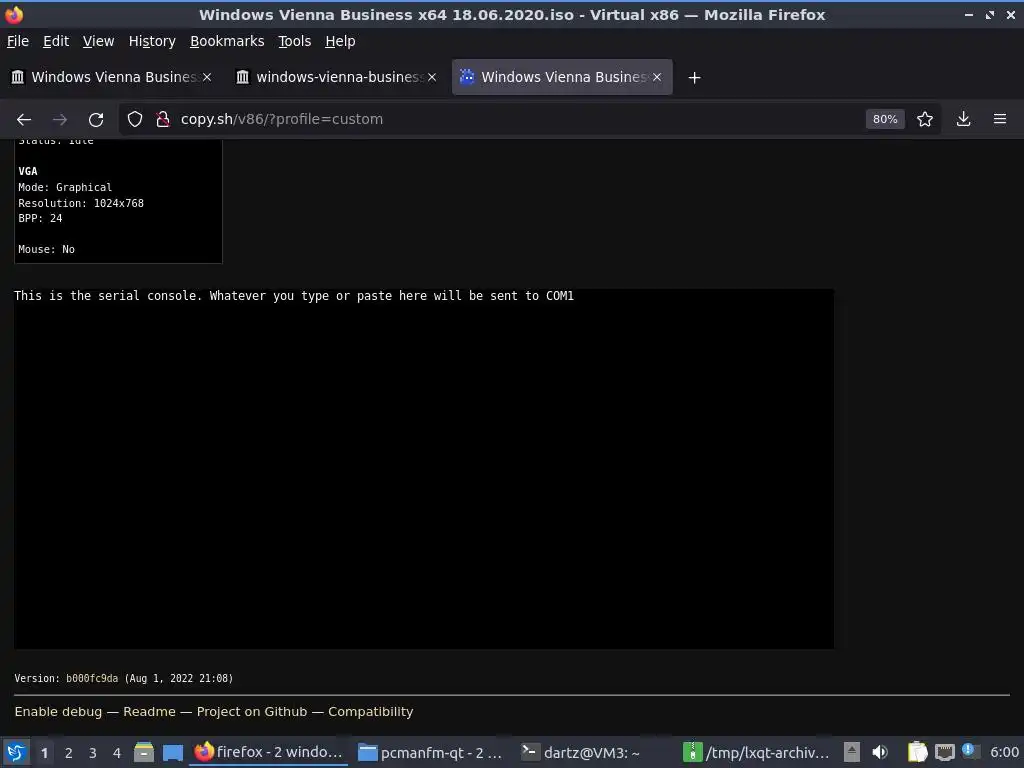The image size is (1024, 768).
Task: Open the volume control tray icon
Action: [880, 753]
